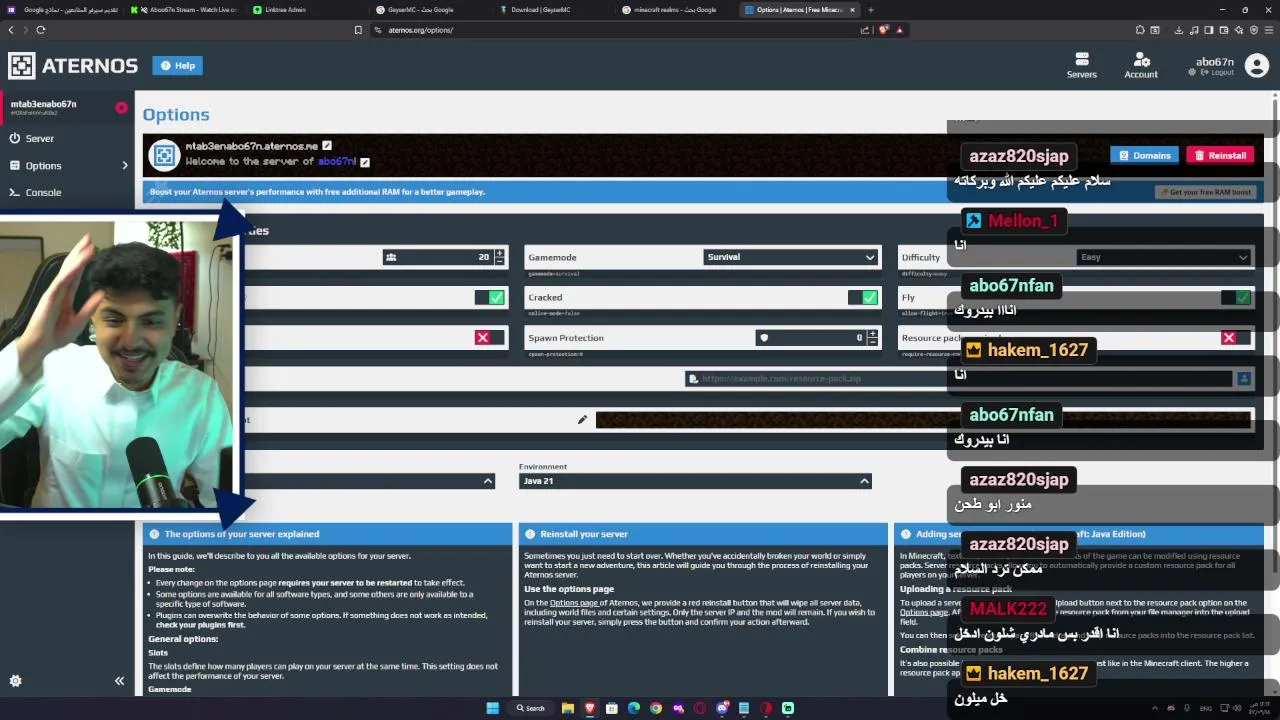The height and width of the screenshot is (720, 1280).
Task: Open browser downloads icon
Action: (1181, 30)
